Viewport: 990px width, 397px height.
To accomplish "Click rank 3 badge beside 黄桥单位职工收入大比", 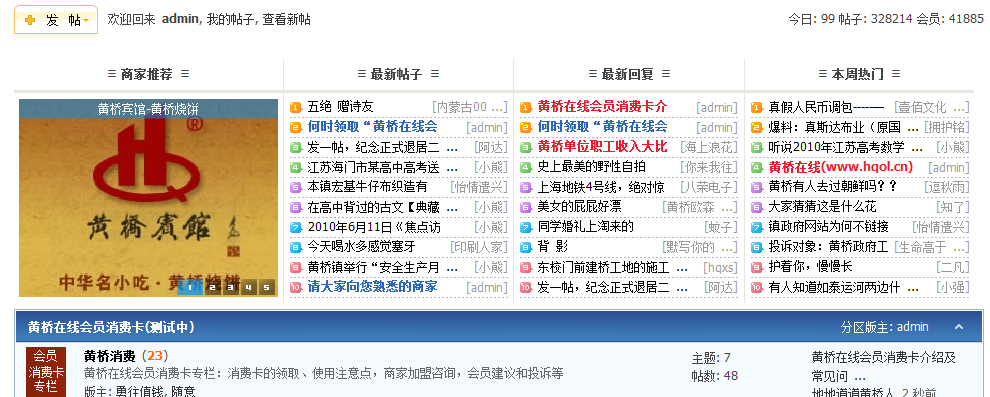I will (x=526, y=148).
